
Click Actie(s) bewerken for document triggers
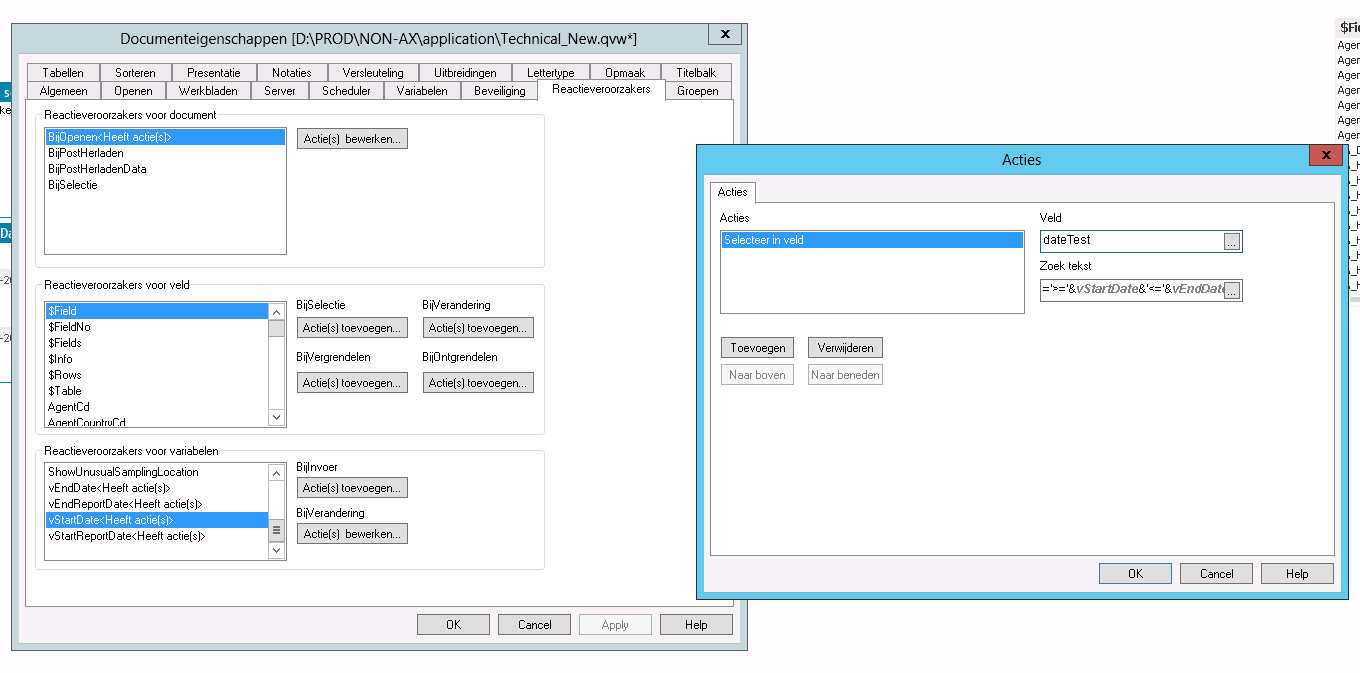[352, 139]
